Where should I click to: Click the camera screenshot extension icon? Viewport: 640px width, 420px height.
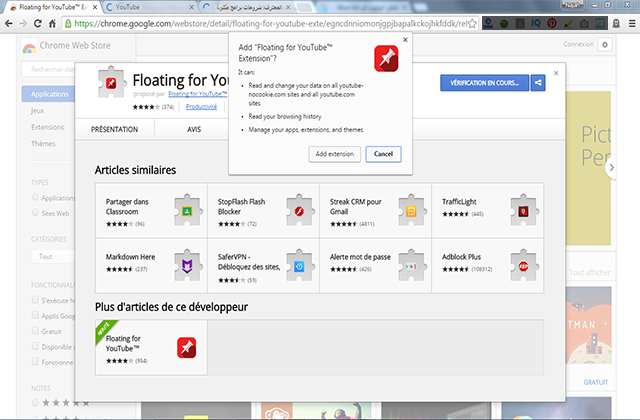[x=584, y=24]
